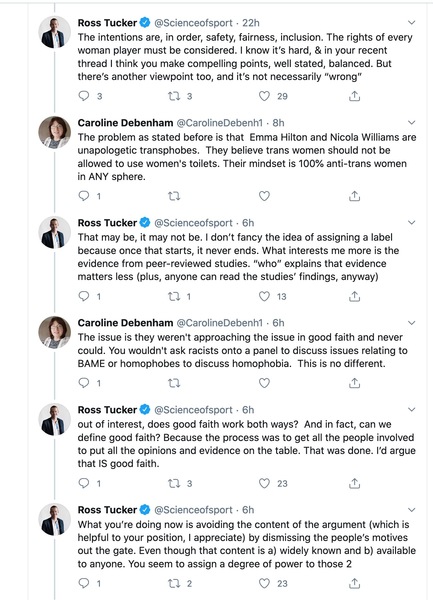This screenshot has height=600, width=433.
Task: Click Ross Tucker's avatar on the first tweet
Action: tap(54, 33)
